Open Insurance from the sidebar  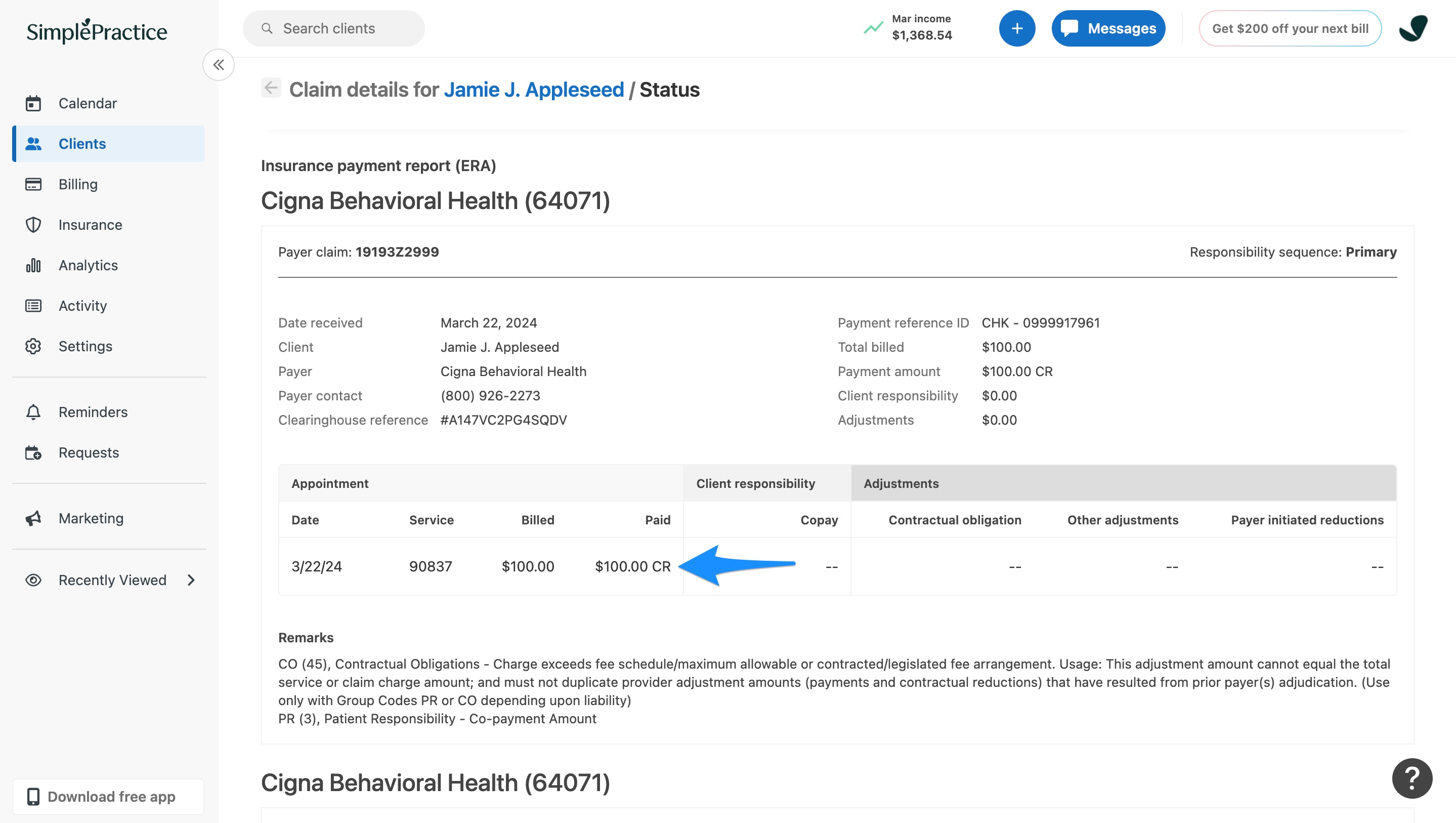(109, 225)
